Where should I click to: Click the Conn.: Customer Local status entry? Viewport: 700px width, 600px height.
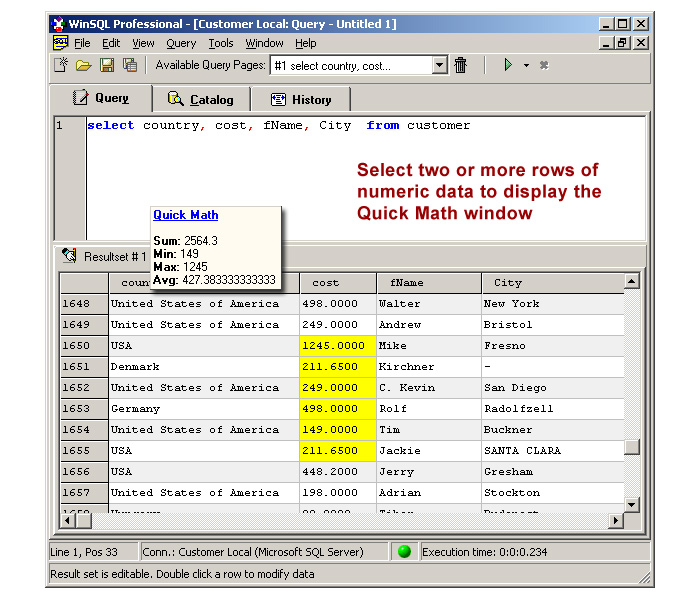(x=264, y=552)
